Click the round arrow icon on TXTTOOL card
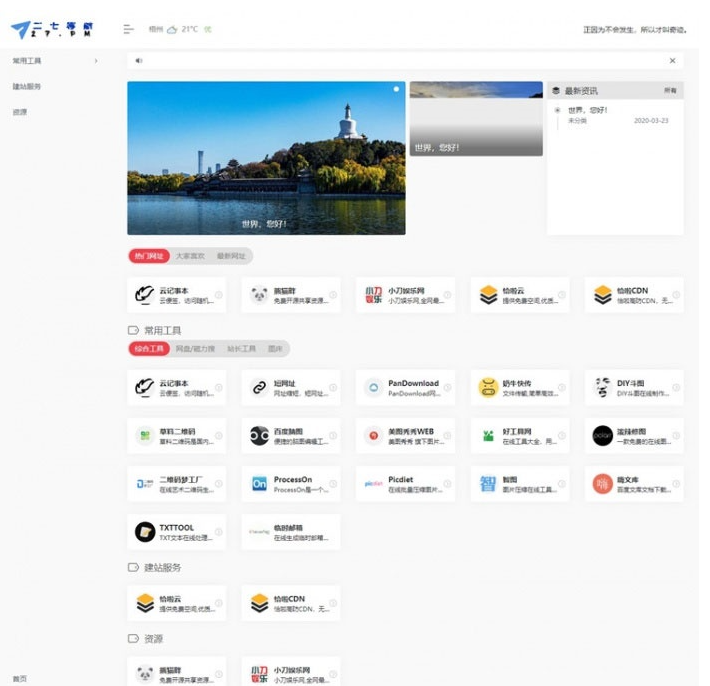The height and width of the screenshot is (686, 710). coord(218,532)
